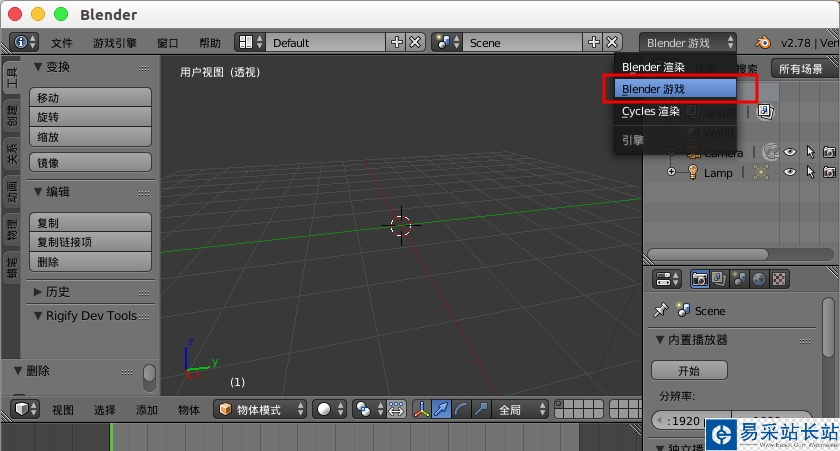840x451 pixels.
Task: Delete the current Scene with X icon
Action: 612,42
